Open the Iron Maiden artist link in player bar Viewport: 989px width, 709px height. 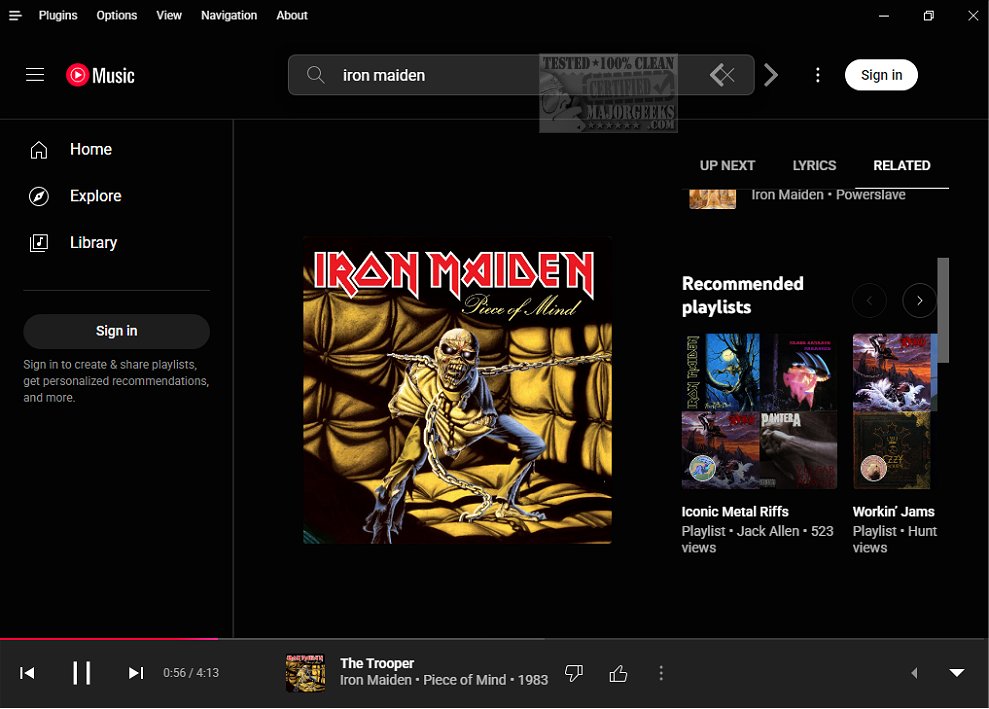tap(375, 680)
